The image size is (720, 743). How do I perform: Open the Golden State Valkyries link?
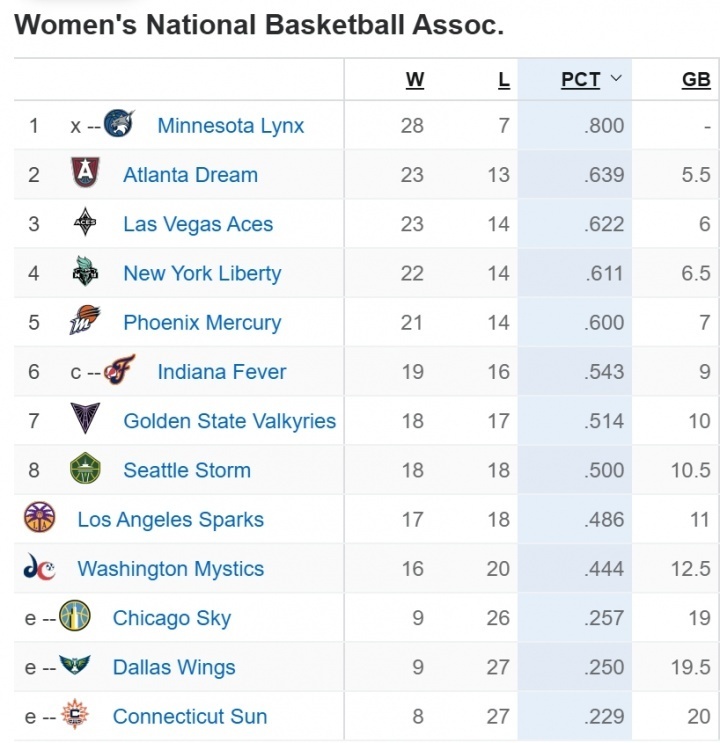coord(229,421)
